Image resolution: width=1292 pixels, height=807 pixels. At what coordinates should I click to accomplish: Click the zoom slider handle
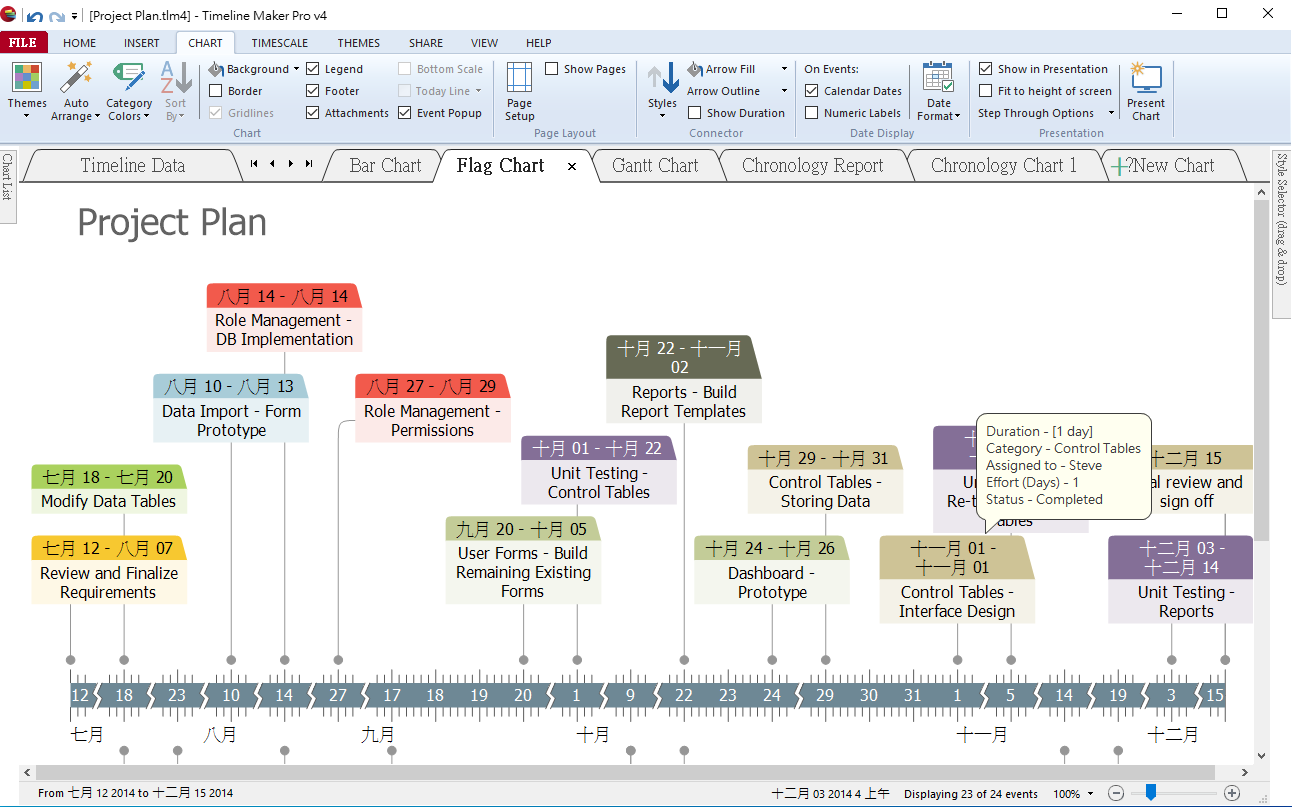coord(1151,793)
